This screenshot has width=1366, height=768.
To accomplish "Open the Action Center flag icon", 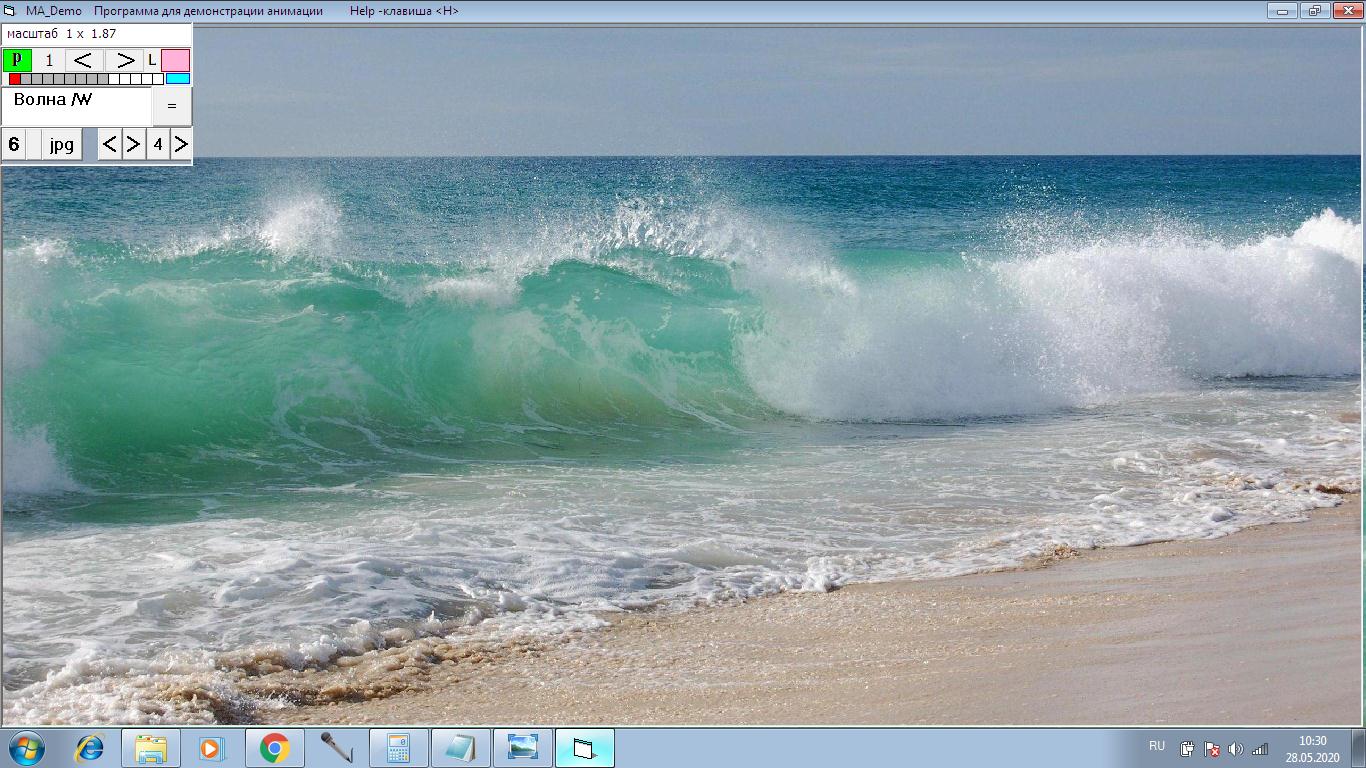I will 1212,749.
